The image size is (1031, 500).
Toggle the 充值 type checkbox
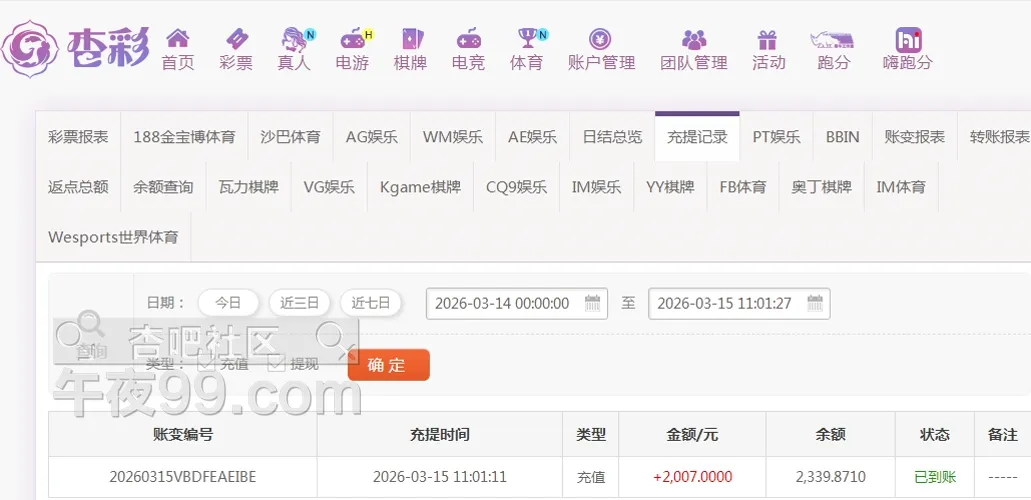207,364
